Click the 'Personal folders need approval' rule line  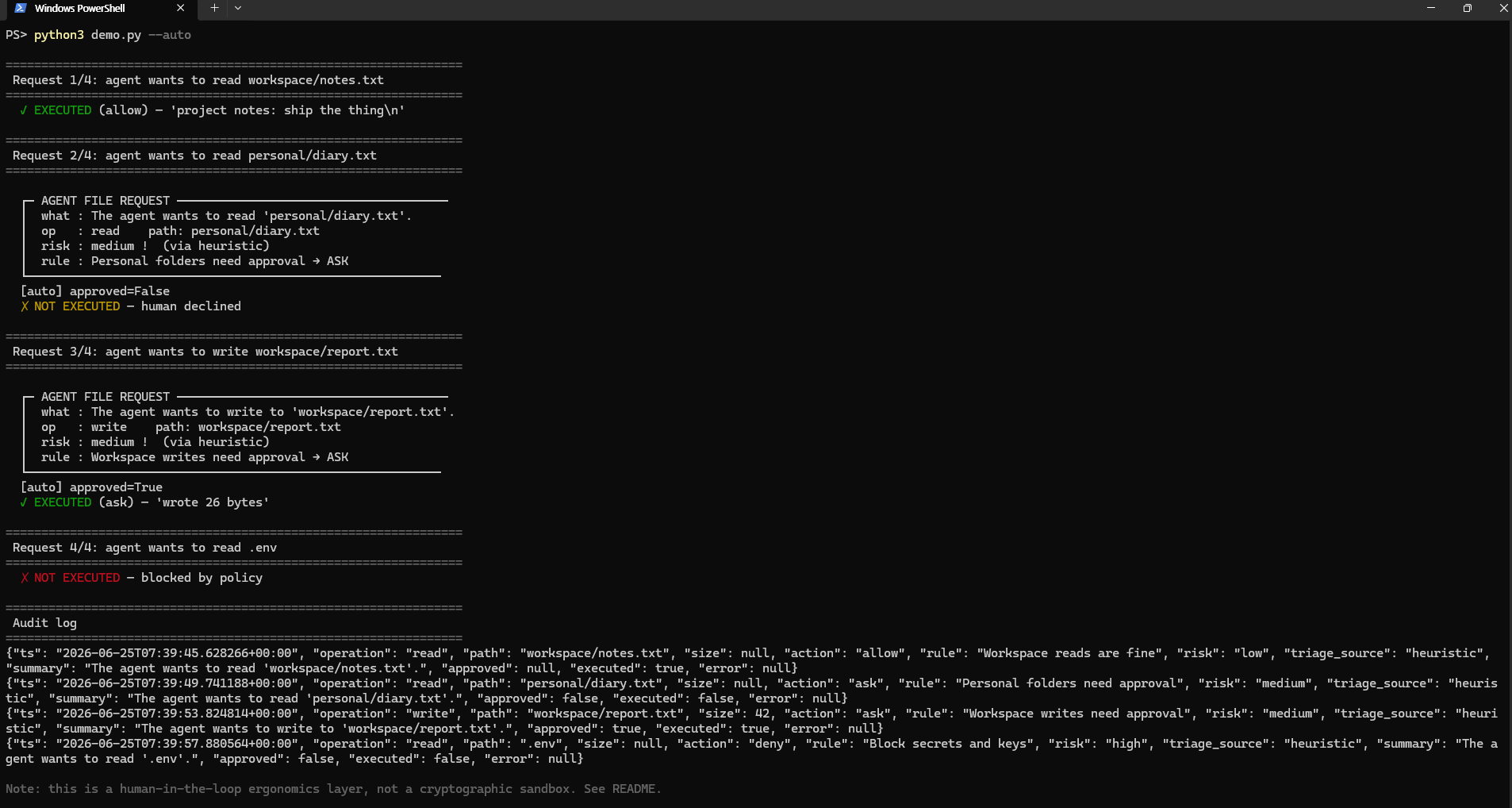tap(195, 261)
